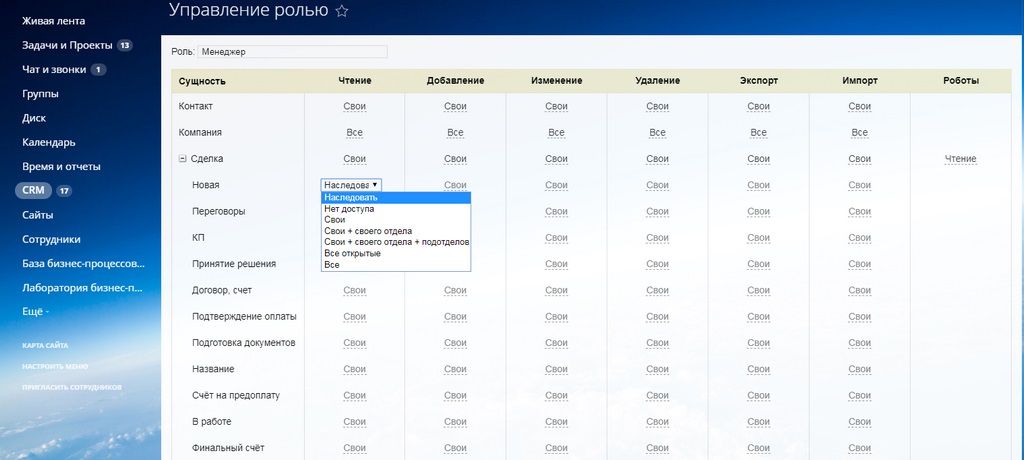Change Переговоры Изменение permission value

point(556,212)
